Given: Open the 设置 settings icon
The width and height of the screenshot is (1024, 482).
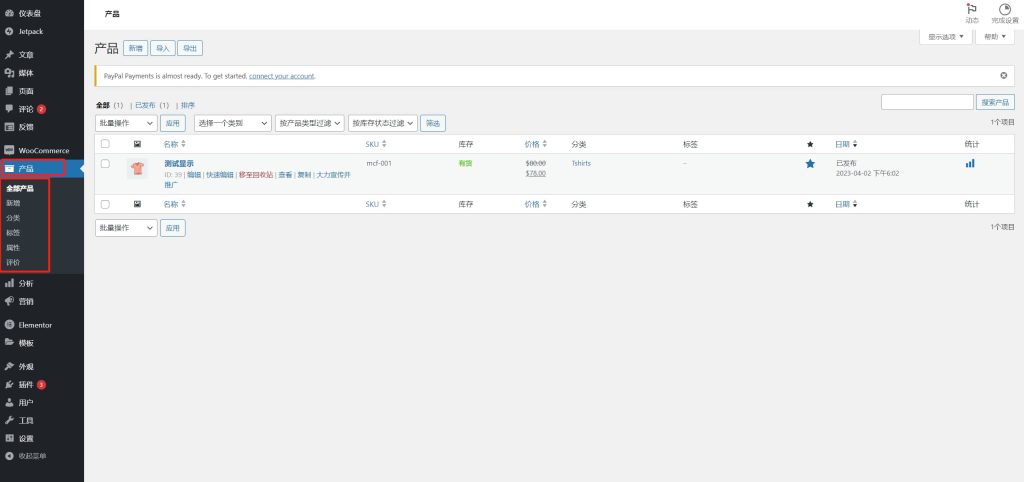Looking at the screenshot, I should click(9, 438).
